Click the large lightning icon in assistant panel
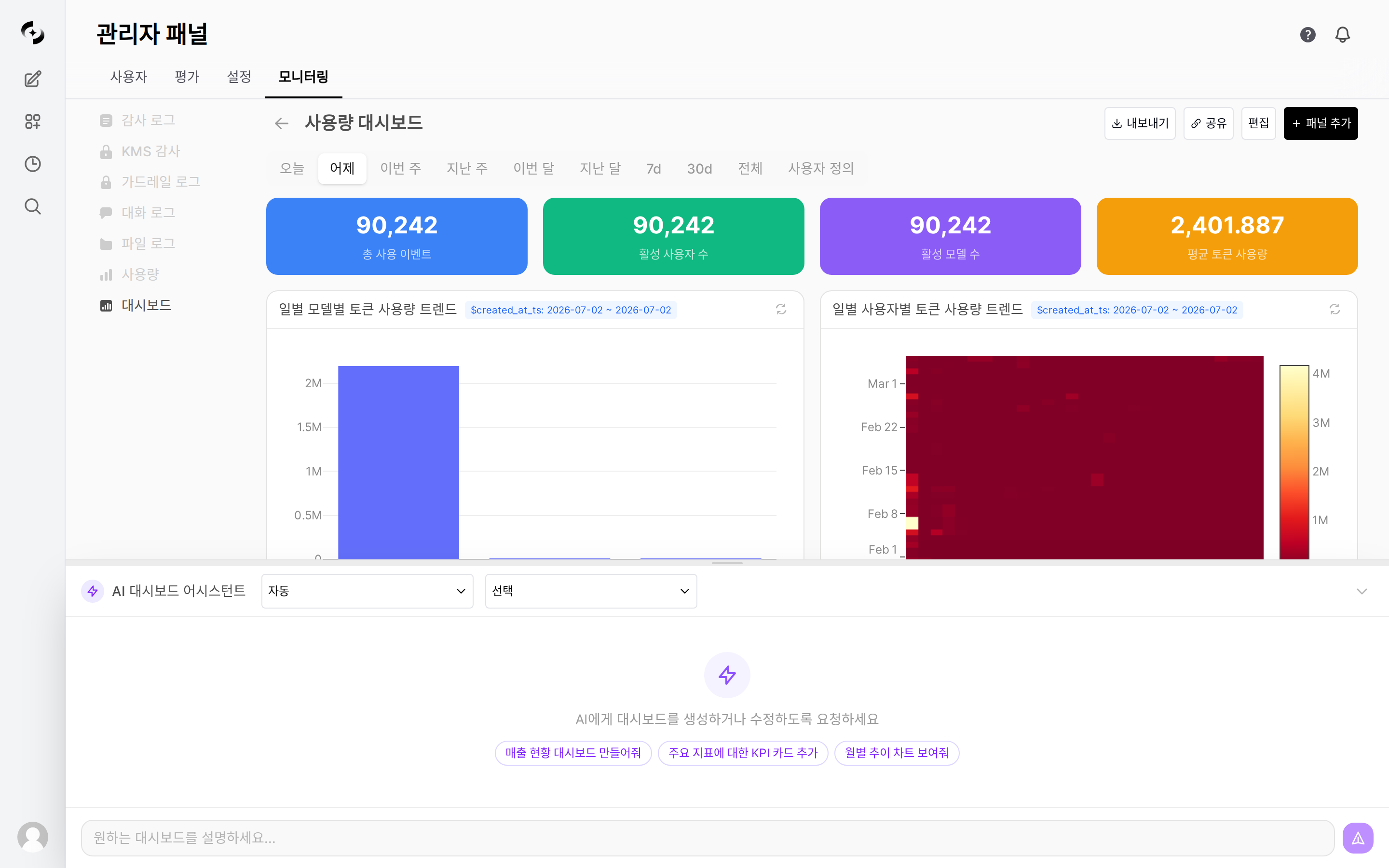Viewport: 1389px width, 868px height. click(727, 675)
